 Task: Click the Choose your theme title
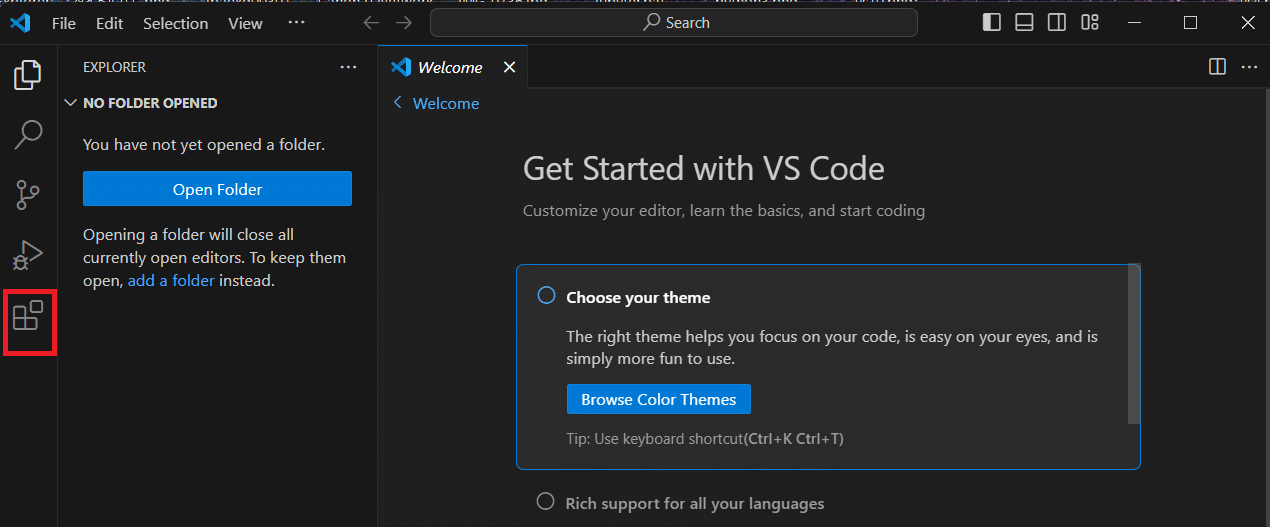point(638,297)
